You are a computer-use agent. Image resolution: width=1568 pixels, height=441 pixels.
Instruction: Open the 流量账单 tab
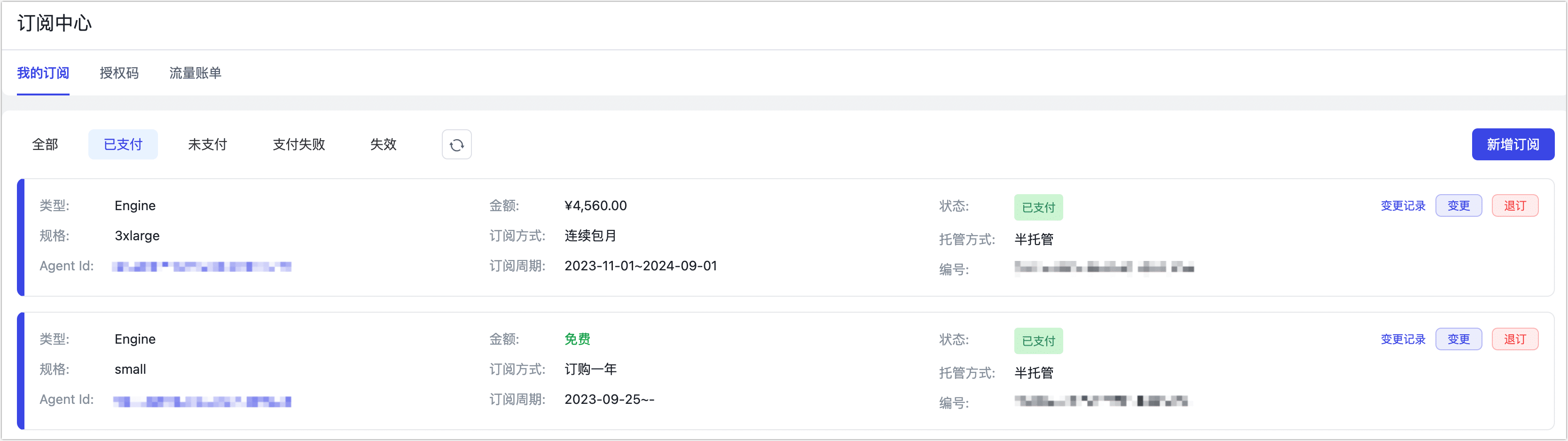(x=196, y=73)
